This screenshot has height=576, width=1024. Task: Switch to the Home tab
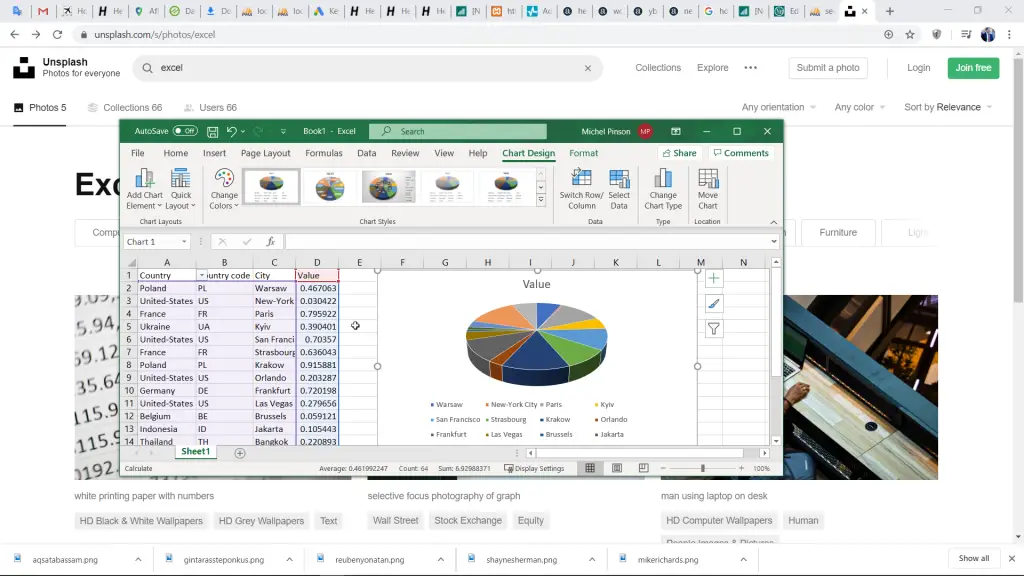coord(176,153)
